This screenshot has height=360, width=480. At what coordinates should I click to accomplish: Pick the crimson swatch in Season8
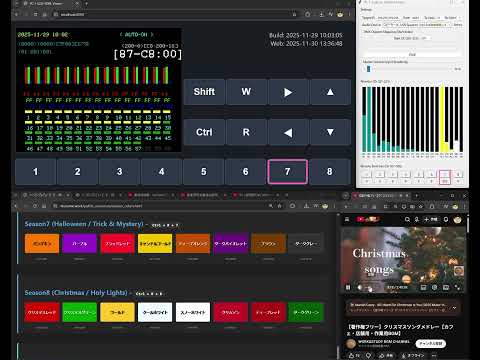(231, 312)
